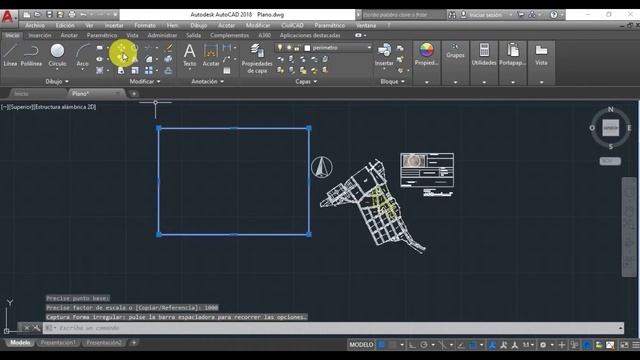Screen dimensions: 640x360
Task: Expand the Bloque panel
Action: coord(392,82)
